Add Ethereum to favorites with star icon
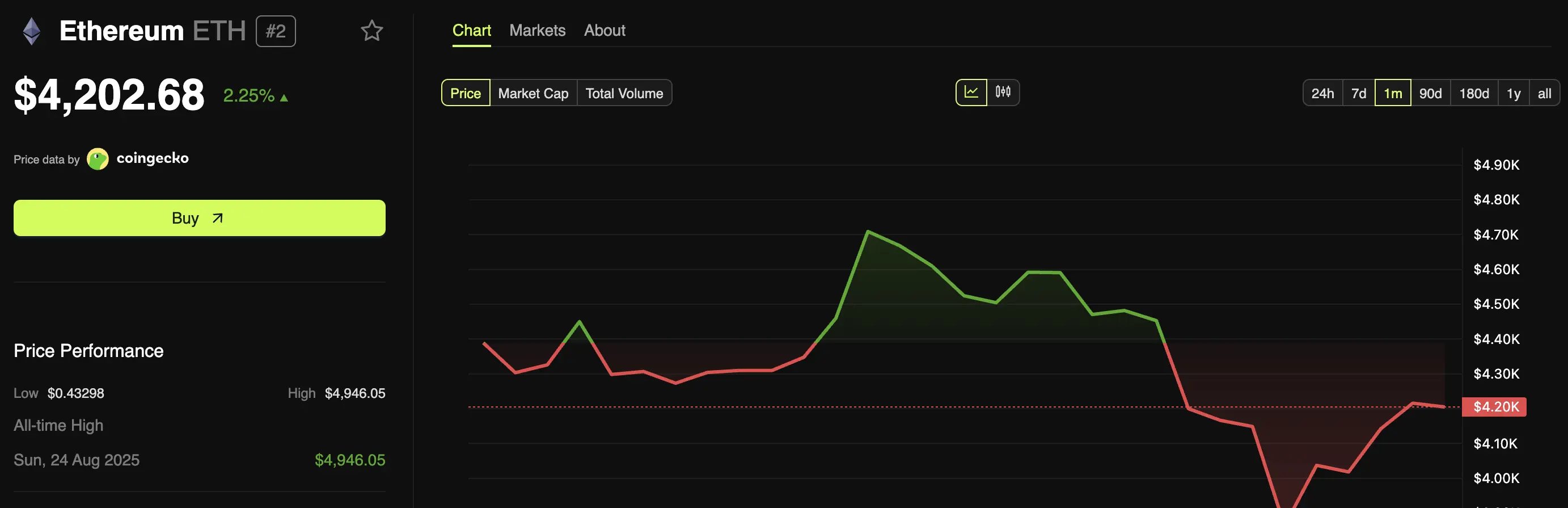 coord(371,31)
